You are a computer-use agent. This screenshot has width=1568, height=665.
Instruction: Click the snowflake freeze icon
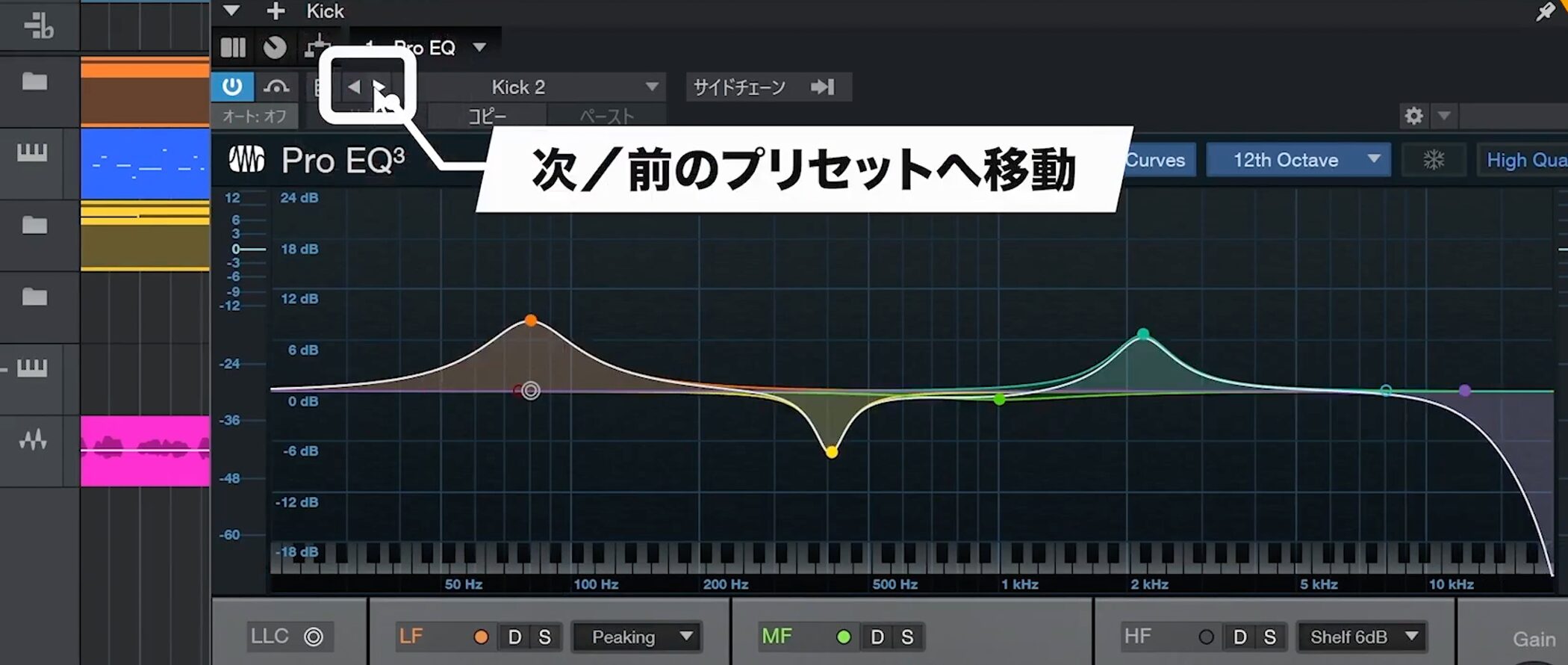click(1433, 160)
